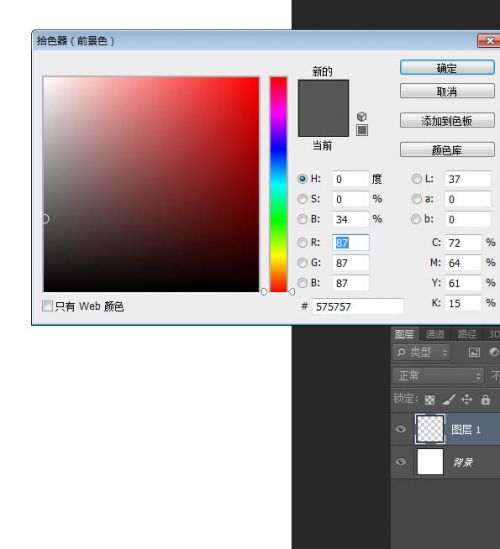Screen dimensions: 500x549
Task: Open the 正常 blend mode dropdown
Action: (x=438, y=376)
